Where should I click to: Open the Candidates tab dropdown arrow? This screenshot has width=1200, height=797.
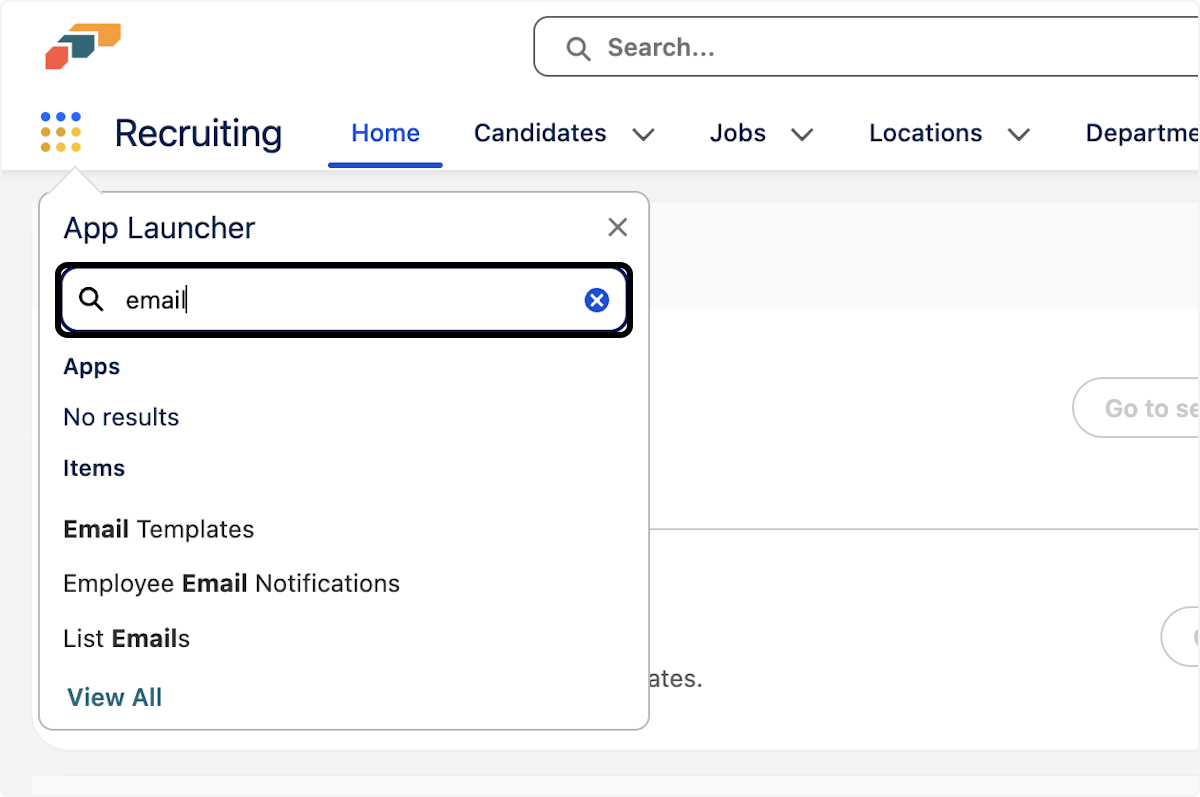point(645,133)
